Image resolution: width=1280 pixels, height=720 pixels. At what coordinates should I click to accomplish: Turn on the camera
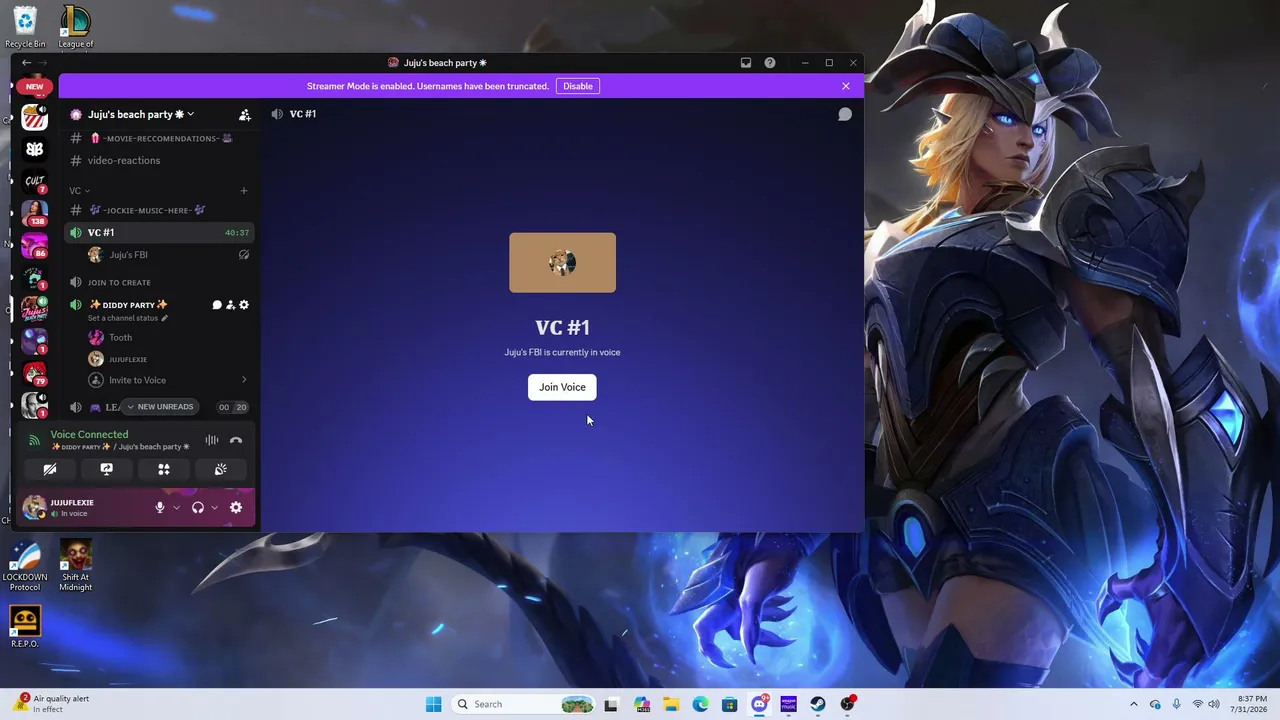click(50, 469)
